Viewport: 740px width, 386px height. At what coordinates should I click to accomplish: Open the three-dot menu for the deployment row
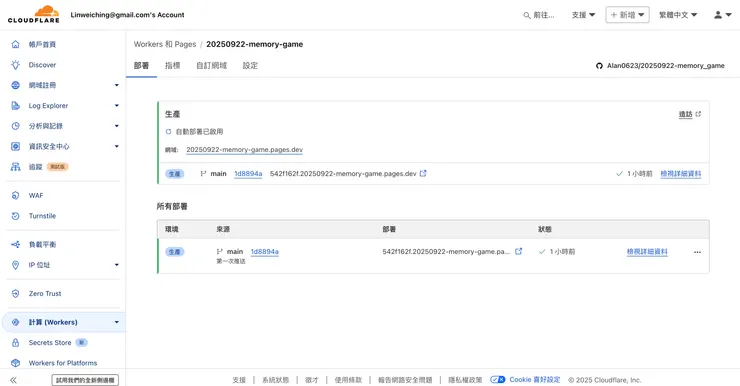tap(697, 252)
